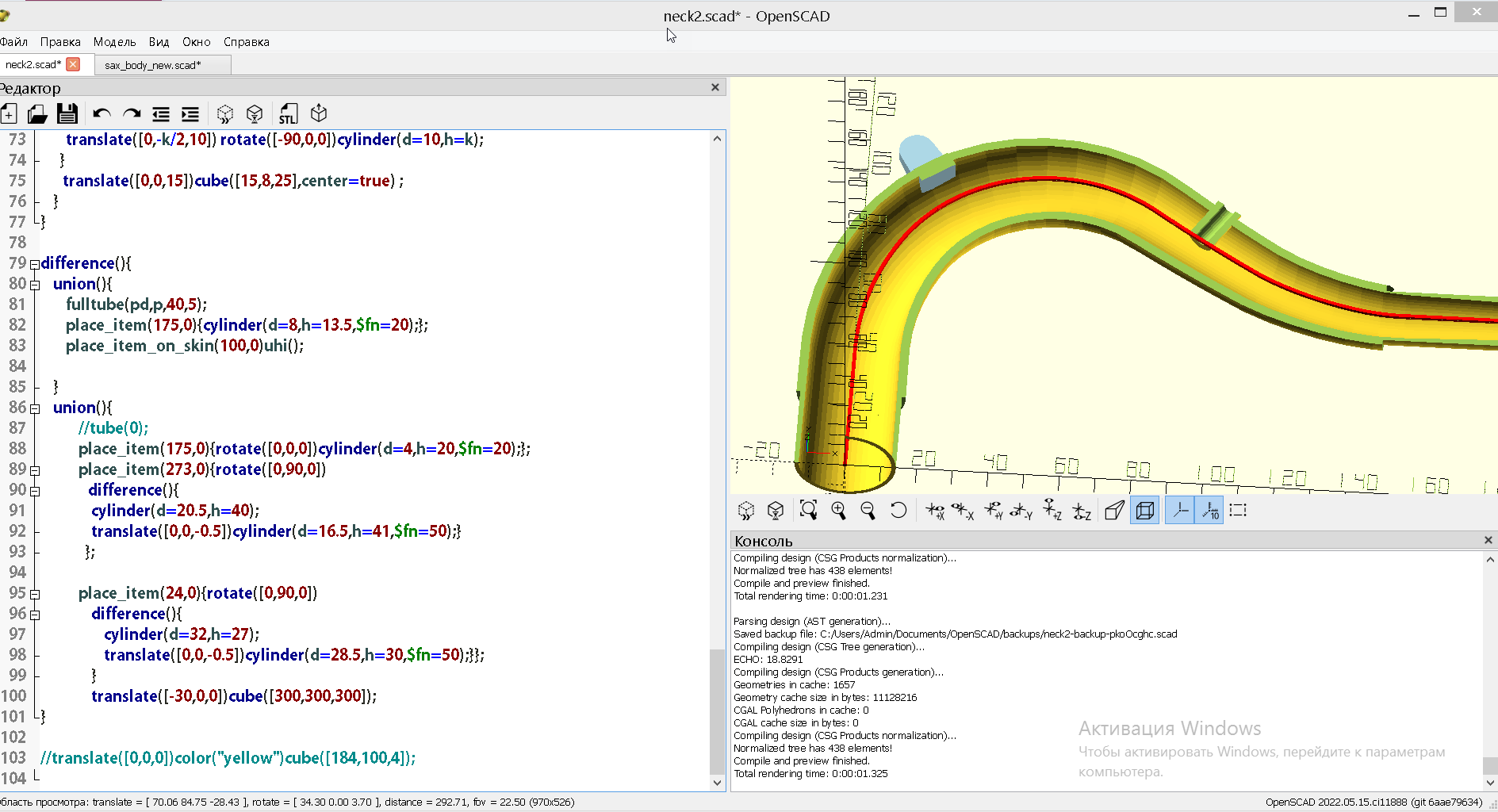Toggle the Show Axes button

[1180, 511]
